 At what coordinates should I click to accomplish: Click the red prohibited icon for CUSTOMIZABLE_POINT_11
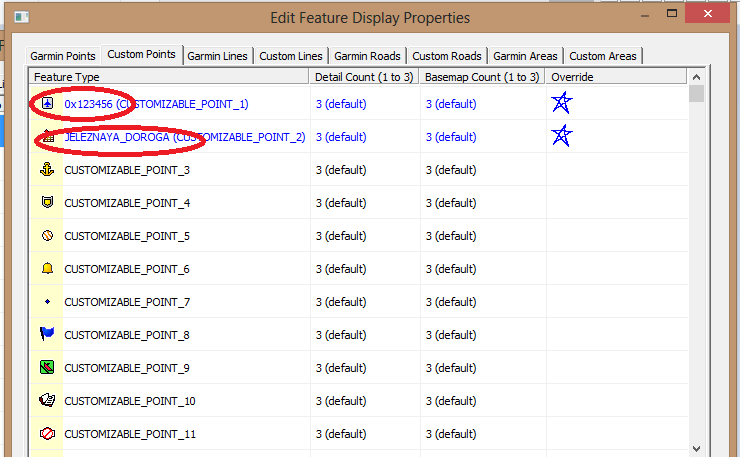[46, 434]
